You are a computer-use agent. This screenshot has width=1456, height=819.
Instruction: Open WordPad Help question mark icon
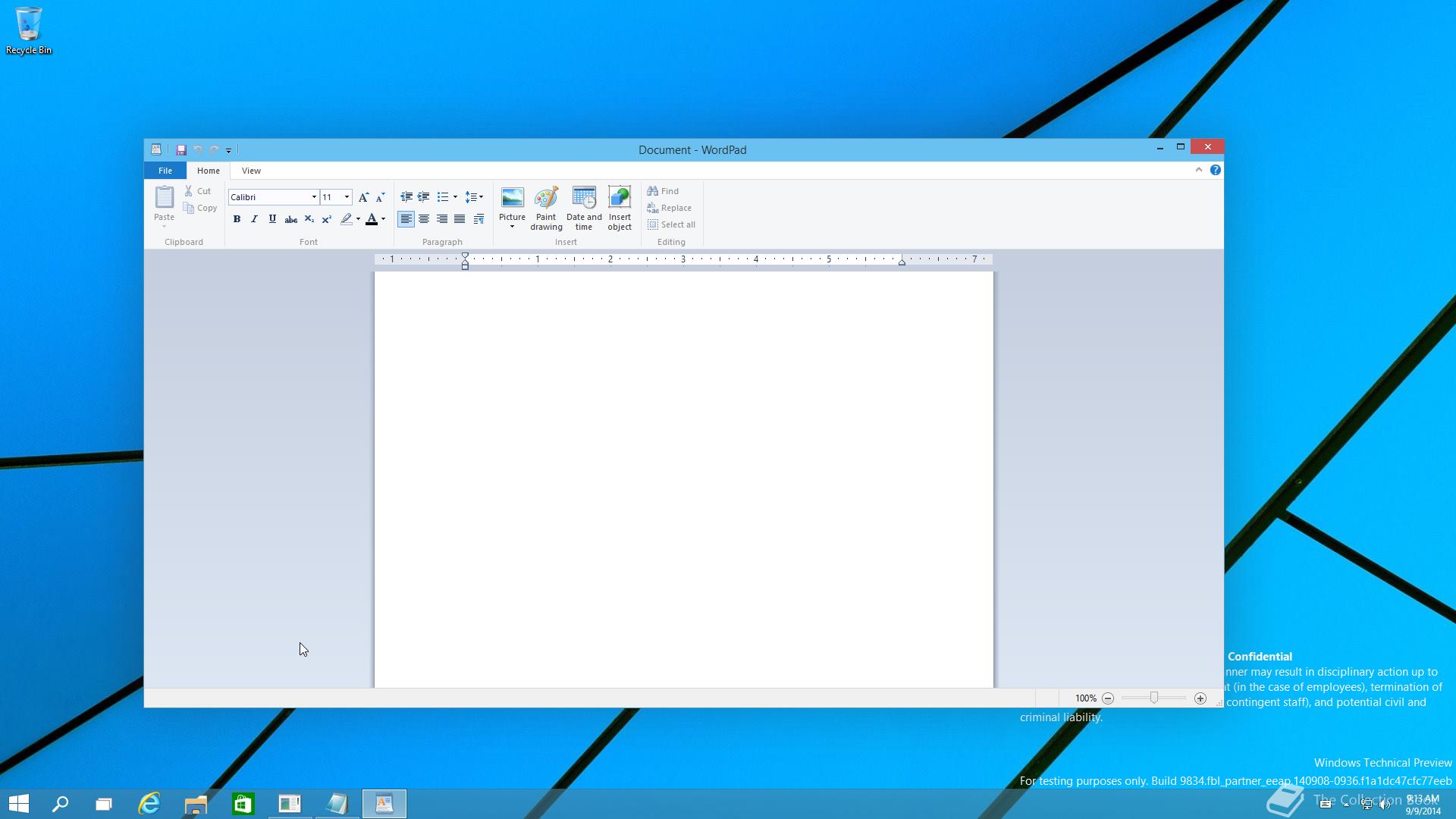point(1216,170)
